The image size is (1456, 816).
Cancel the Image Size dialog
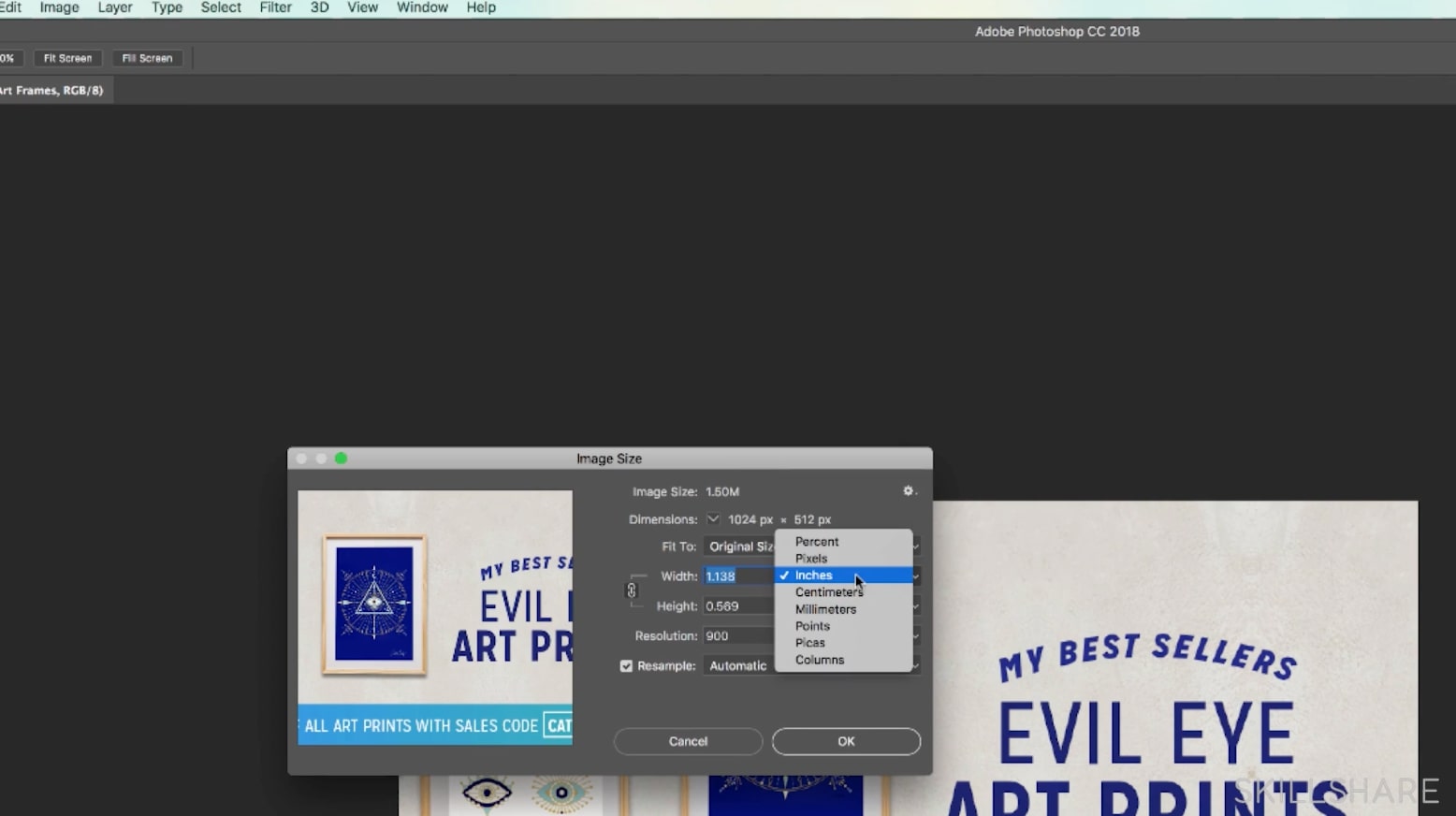[688, 741]
